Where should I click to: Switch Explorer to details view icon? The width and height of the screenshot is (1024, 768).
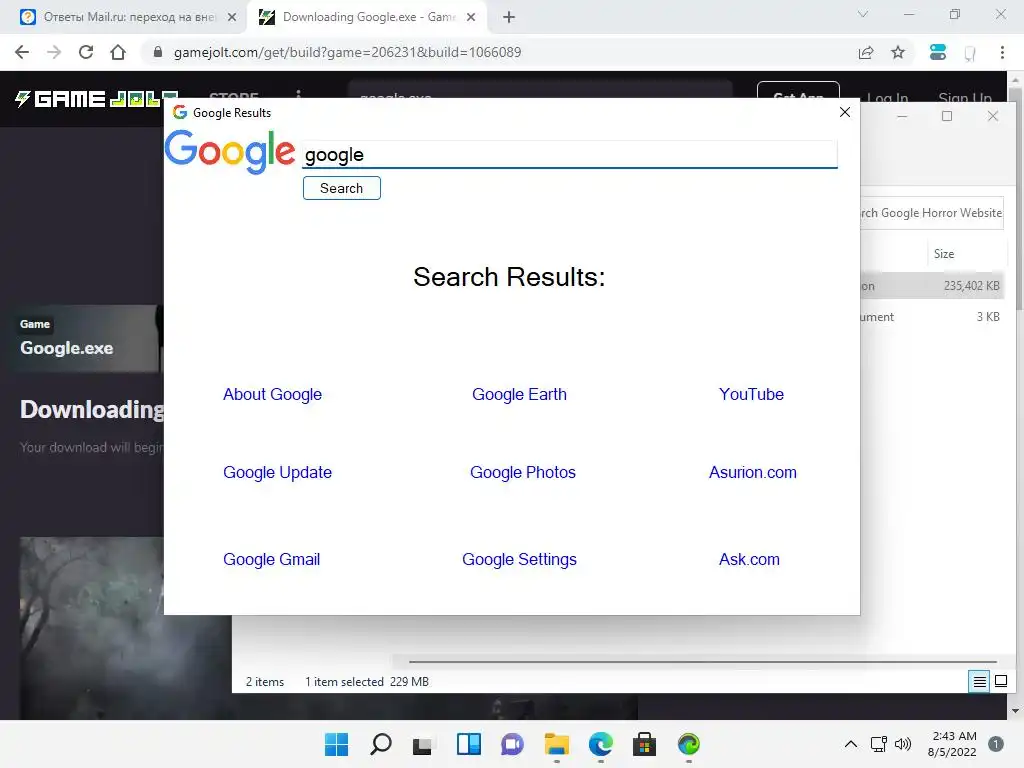980,682
